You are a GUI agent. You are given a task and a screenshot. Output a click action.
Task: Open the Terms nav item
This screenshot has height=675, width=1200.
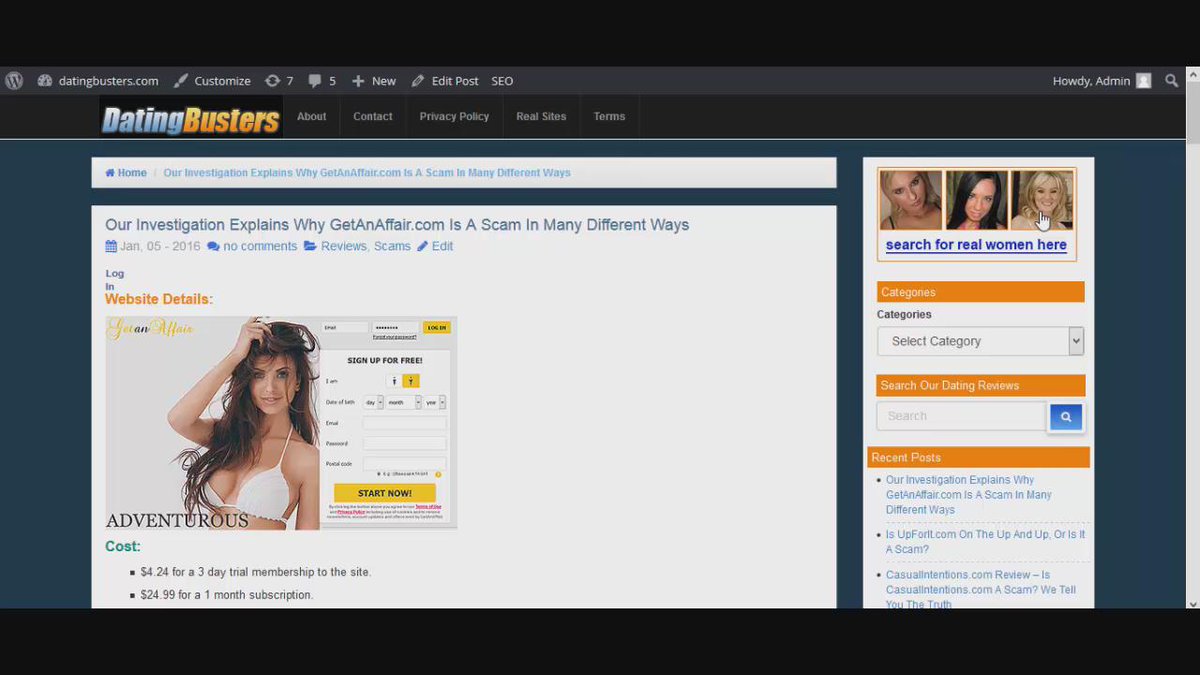pos(609,117)
